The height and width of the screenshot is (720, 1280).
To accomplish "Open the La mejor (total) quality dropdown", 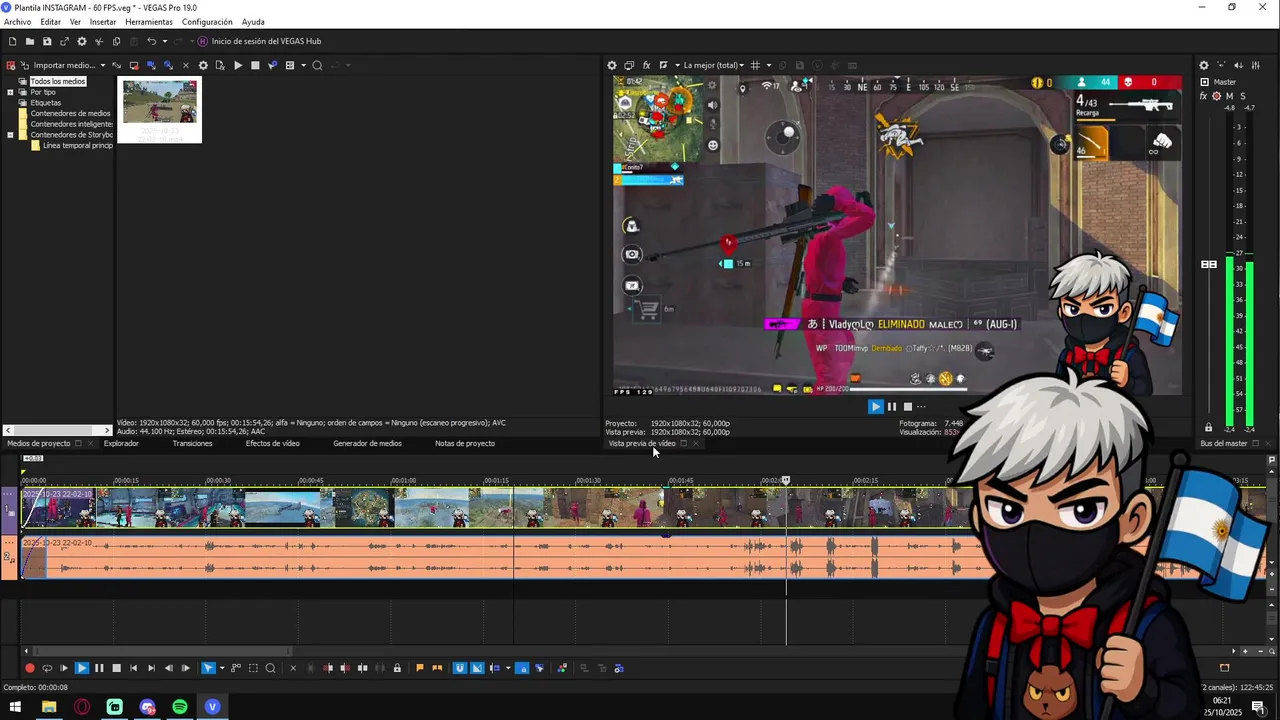I will click(715, 65).
